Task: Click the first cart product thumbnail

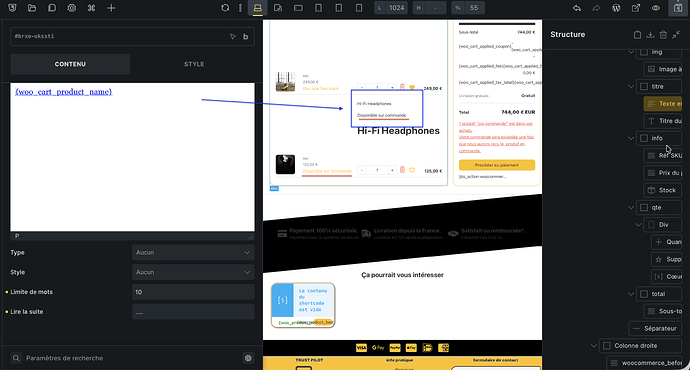Action: [x=285, y=81]
